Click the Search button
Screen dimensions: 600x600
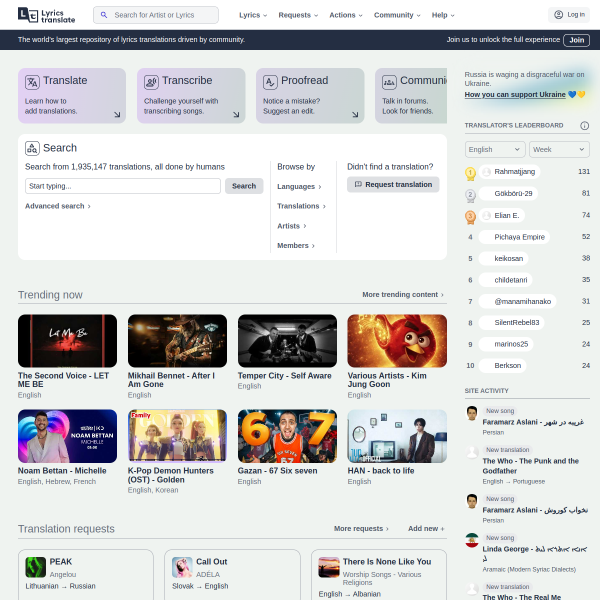coord(244,186)
